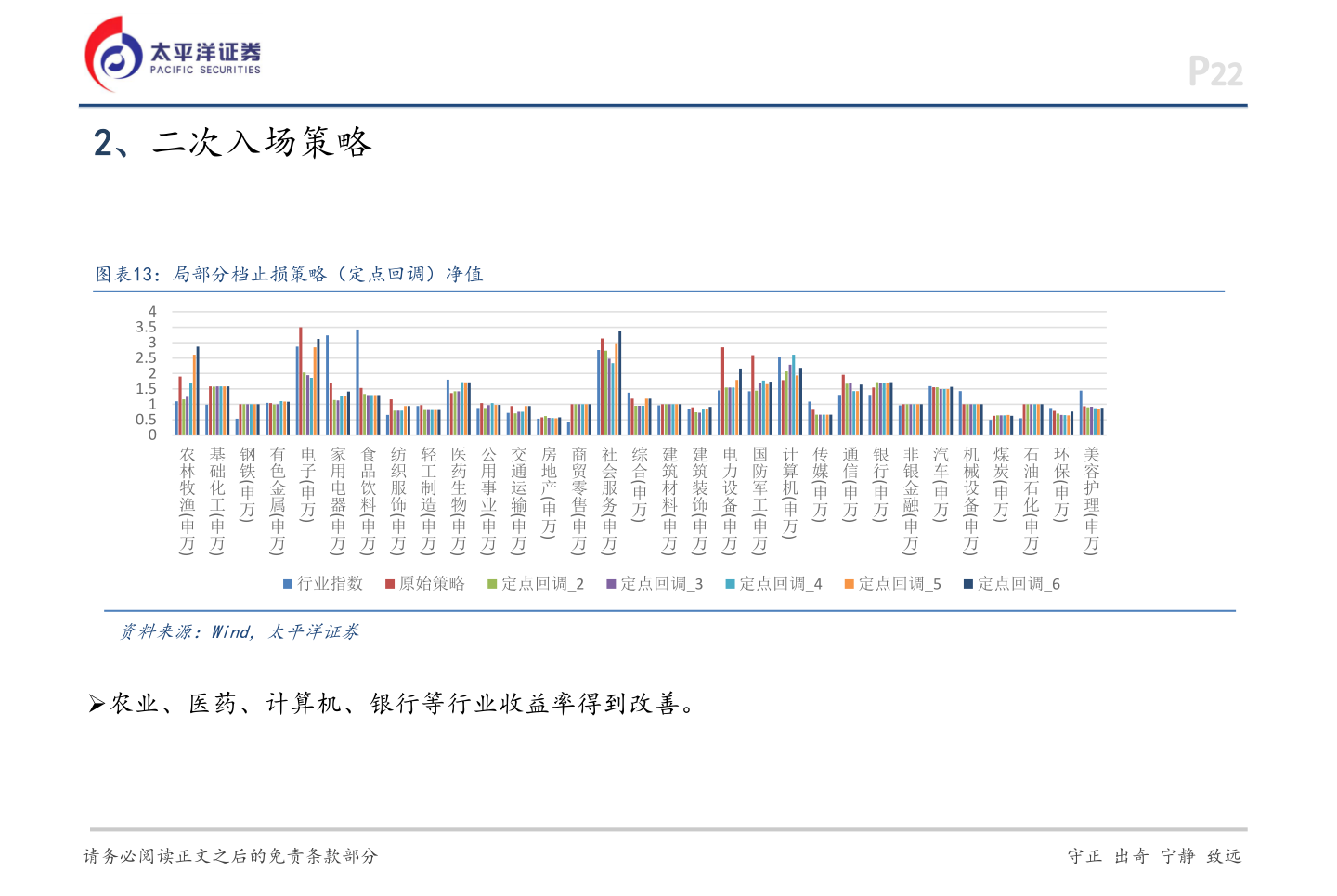The image size is (1337, 896).
Task: Click the 轻工制造 axis label
Action: pos(429,500)
